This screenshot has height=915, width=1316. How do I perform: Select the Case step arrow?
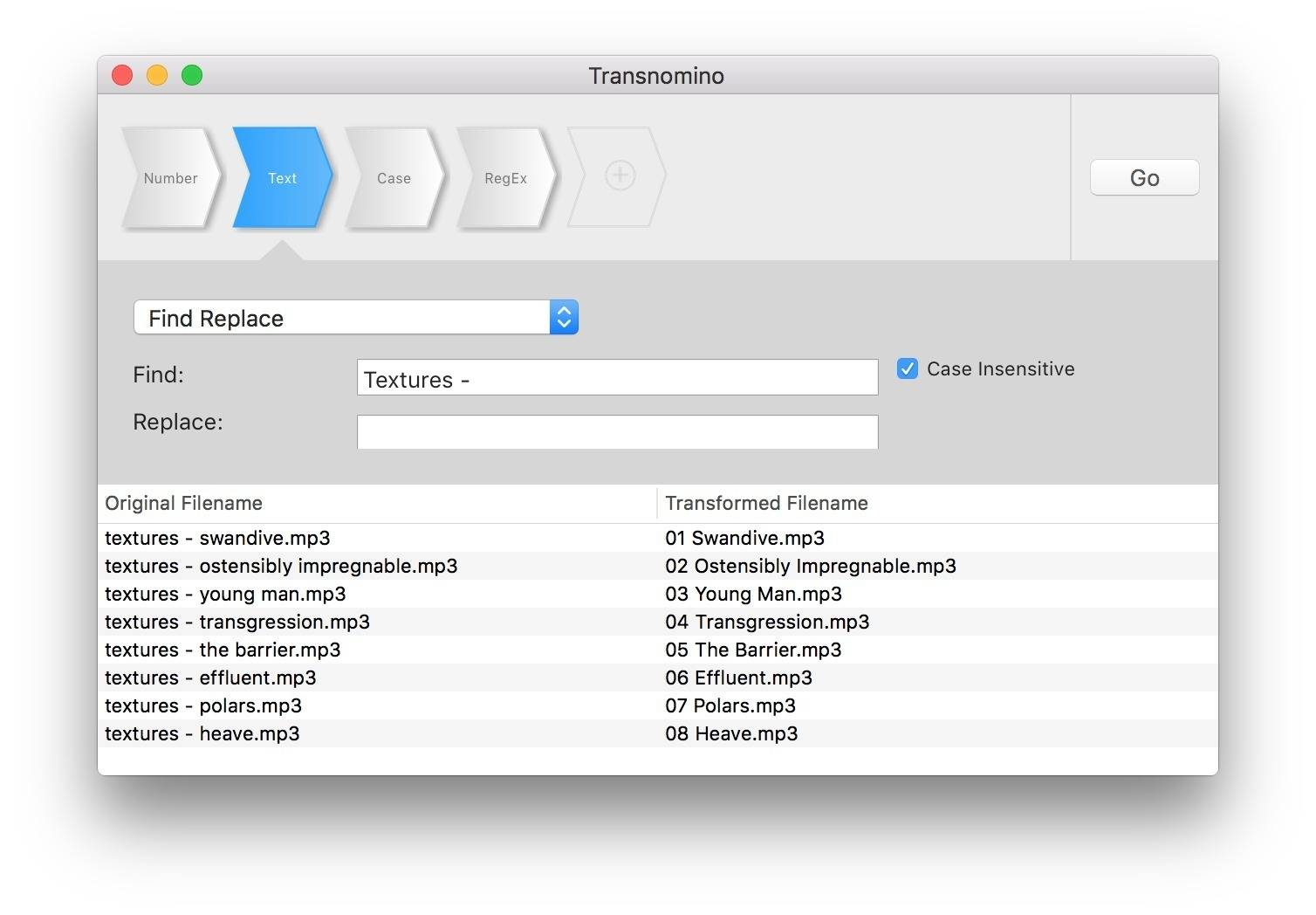point(394,178)
